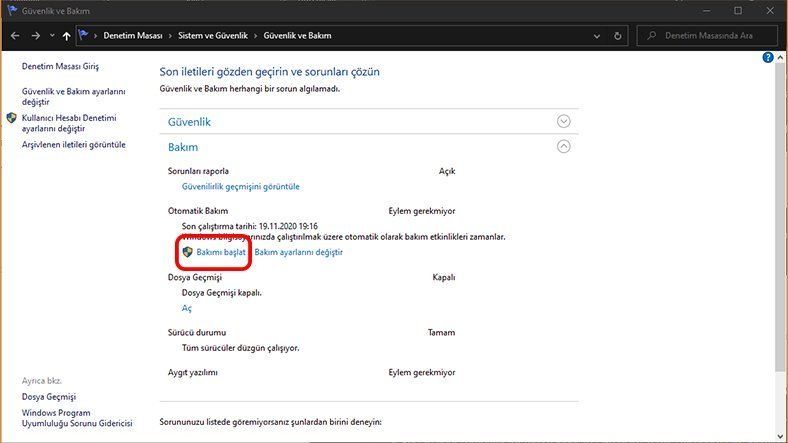788x443 pixels.
Task: Click shield icon next to Bakımı başlat
Action: tap(187, 252)
